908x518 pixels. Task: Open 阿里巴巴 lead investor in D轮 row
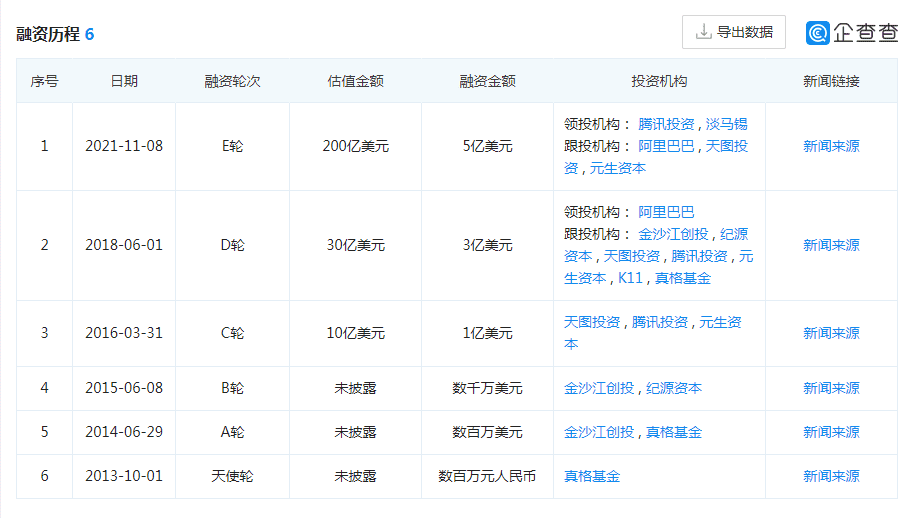click(x=666, y=212)
